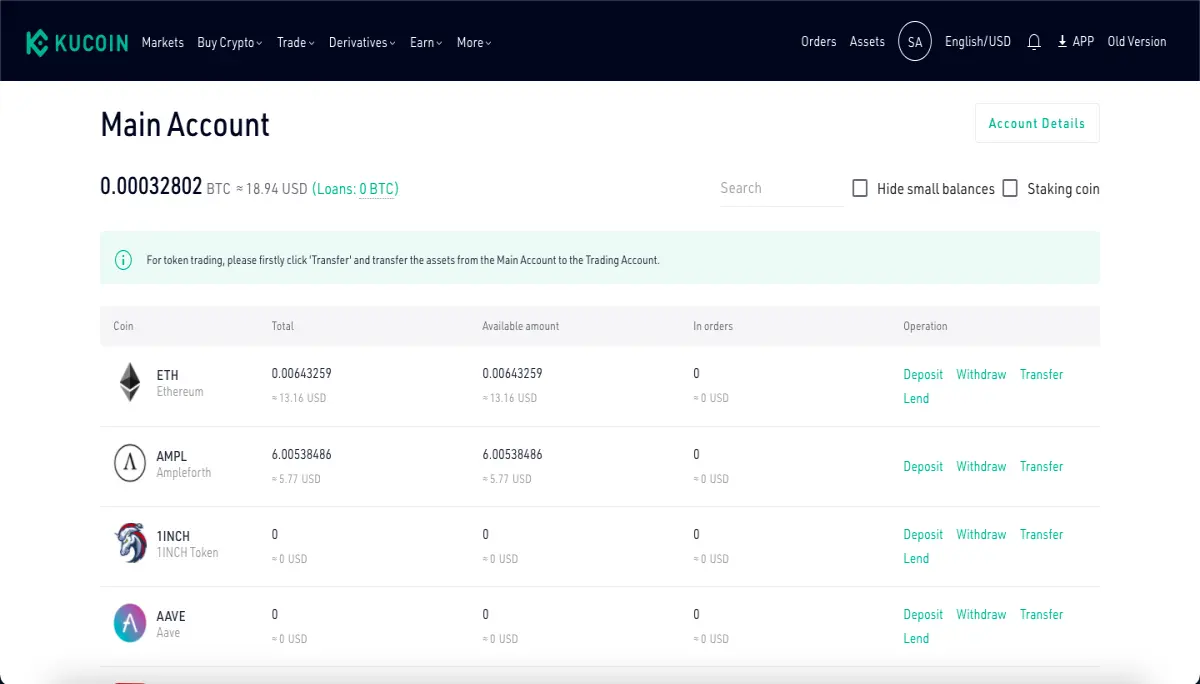Transfer ETH to another account
This screenshot has height=684, width=1200.
[1041, 374]
